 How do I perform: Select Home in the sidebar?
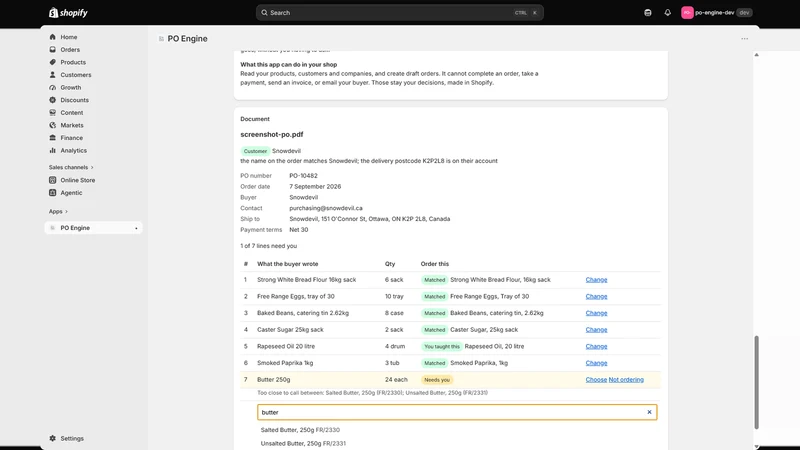(68, 37)
